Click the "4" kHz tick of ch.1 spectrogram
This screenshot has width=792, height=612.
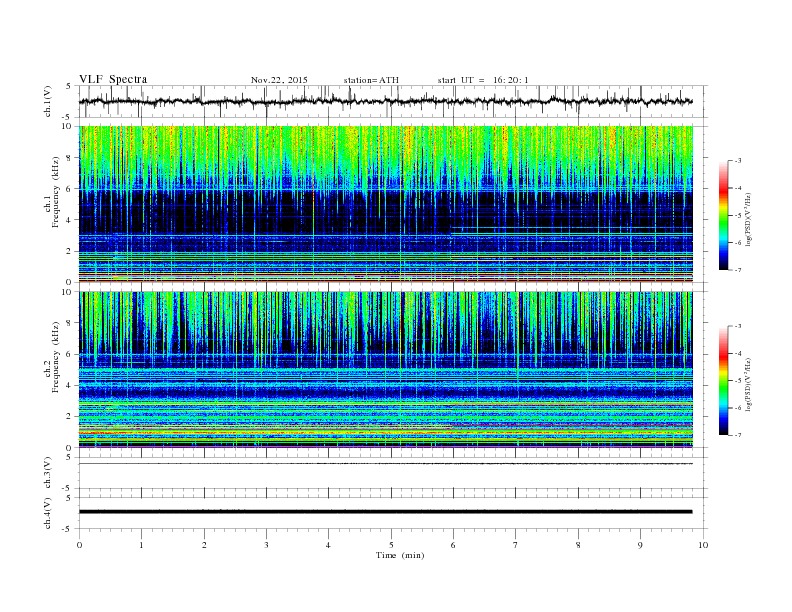pos(69,220)
